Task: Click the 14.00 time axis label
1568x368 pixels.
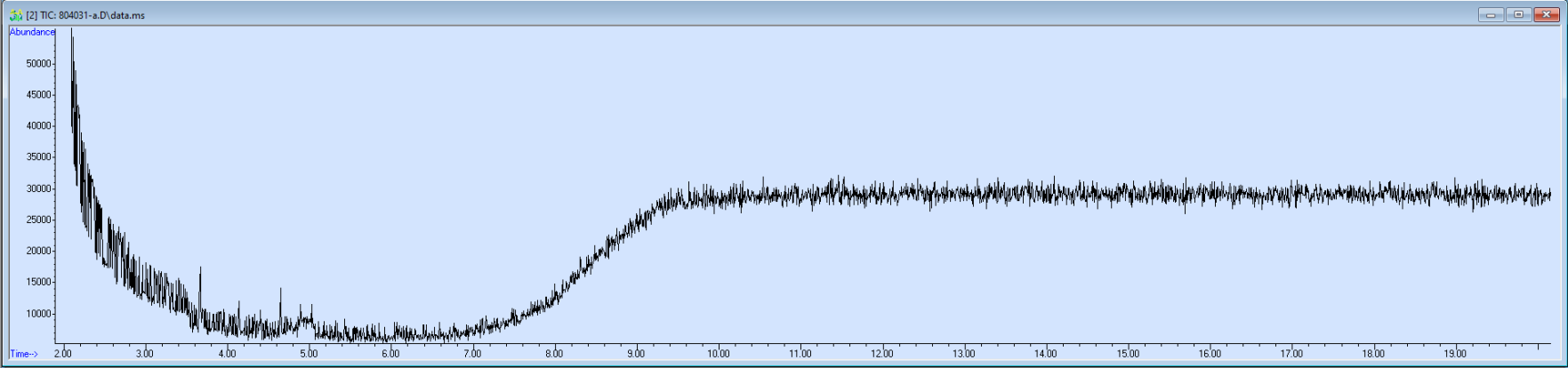Action: coord(1046,354)
